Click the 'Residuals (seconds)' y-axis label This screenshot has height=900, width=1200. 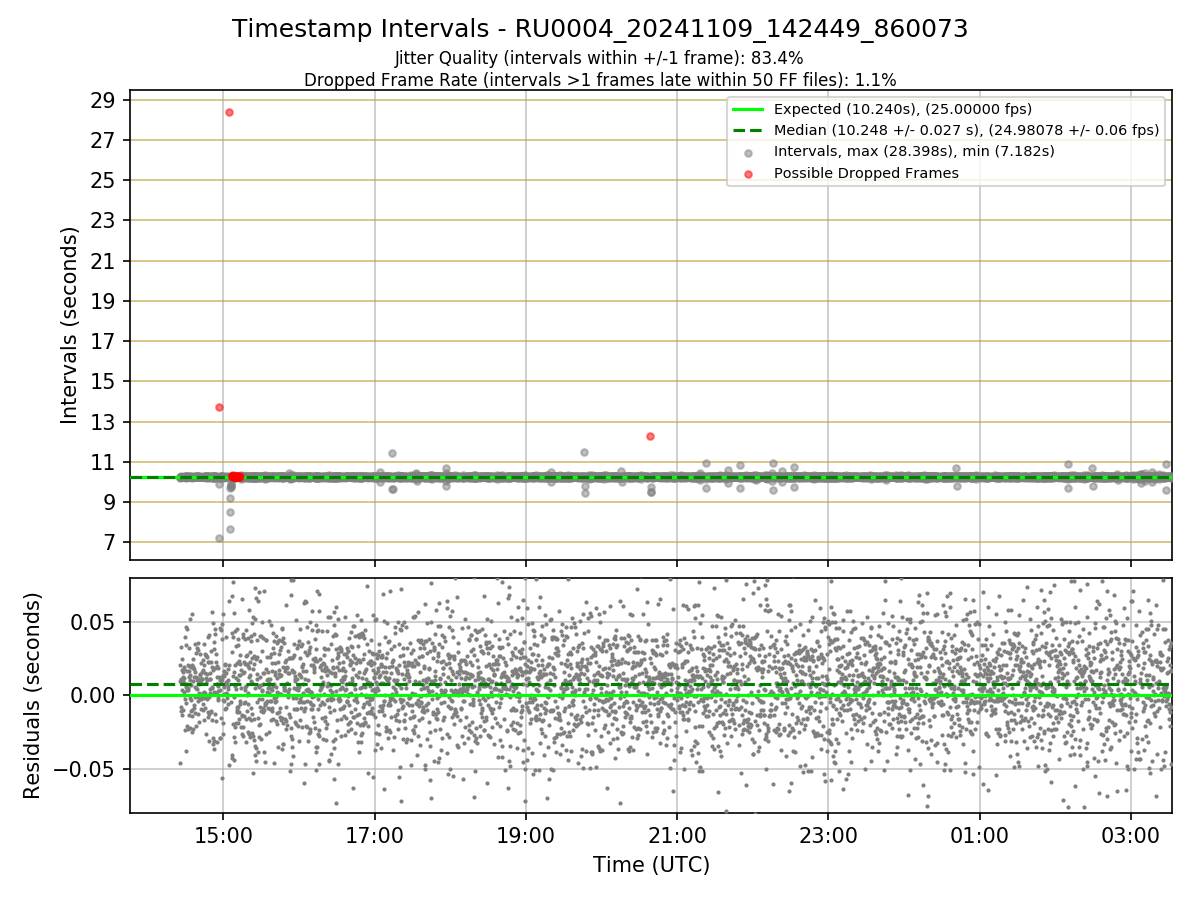tap(32, 695)
